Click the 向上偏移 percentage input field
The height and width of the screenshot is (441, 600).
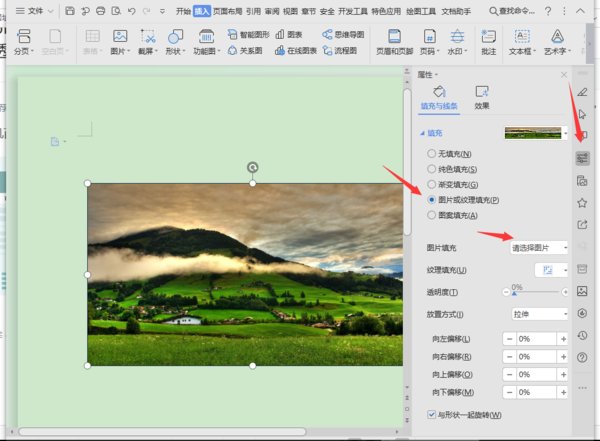[x=536, y=374]
